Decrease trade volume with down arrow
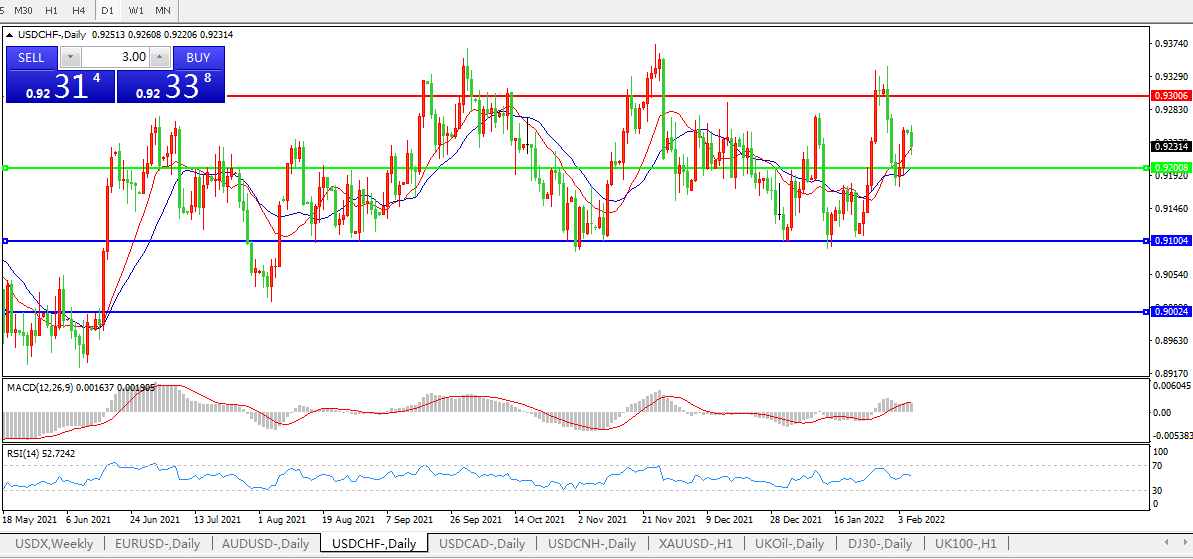Image resolution: width=1193 pixels, height=559 pixels. [x=72, y=57]
